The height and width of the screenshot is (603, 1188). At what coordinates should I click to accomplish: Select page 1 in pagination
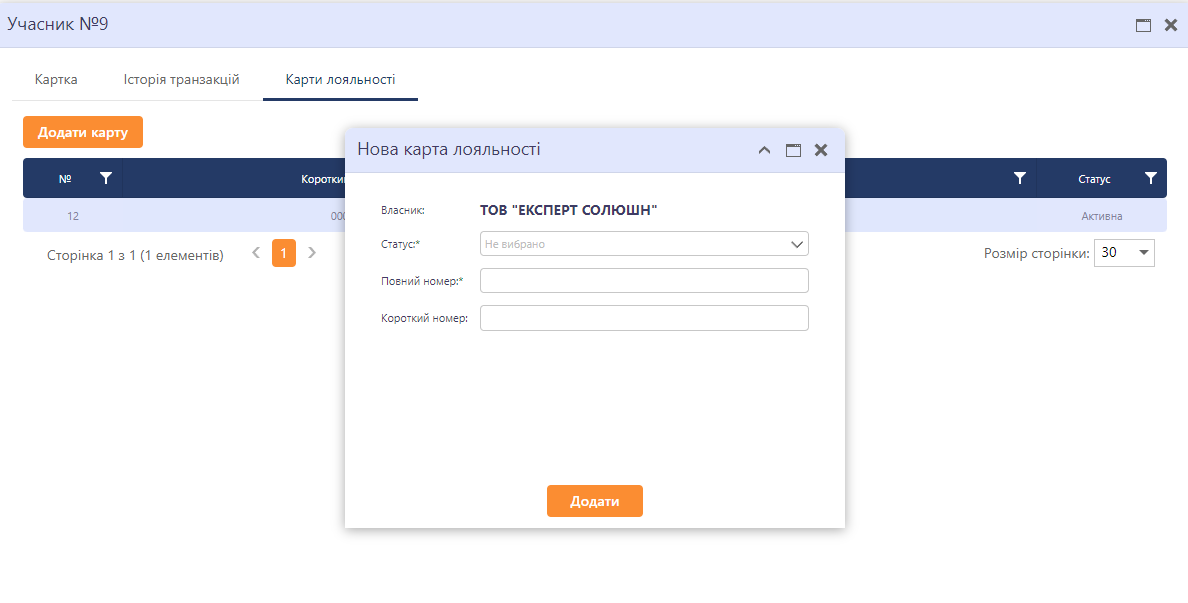point(284,253)
